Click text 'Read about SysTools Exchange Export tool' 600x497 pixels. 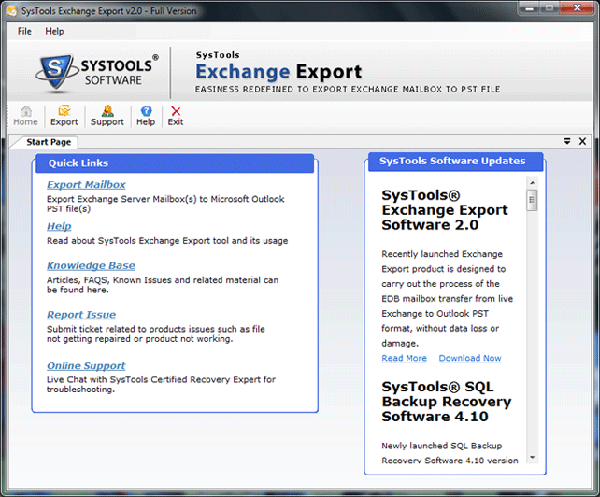(x=138, y=241)
